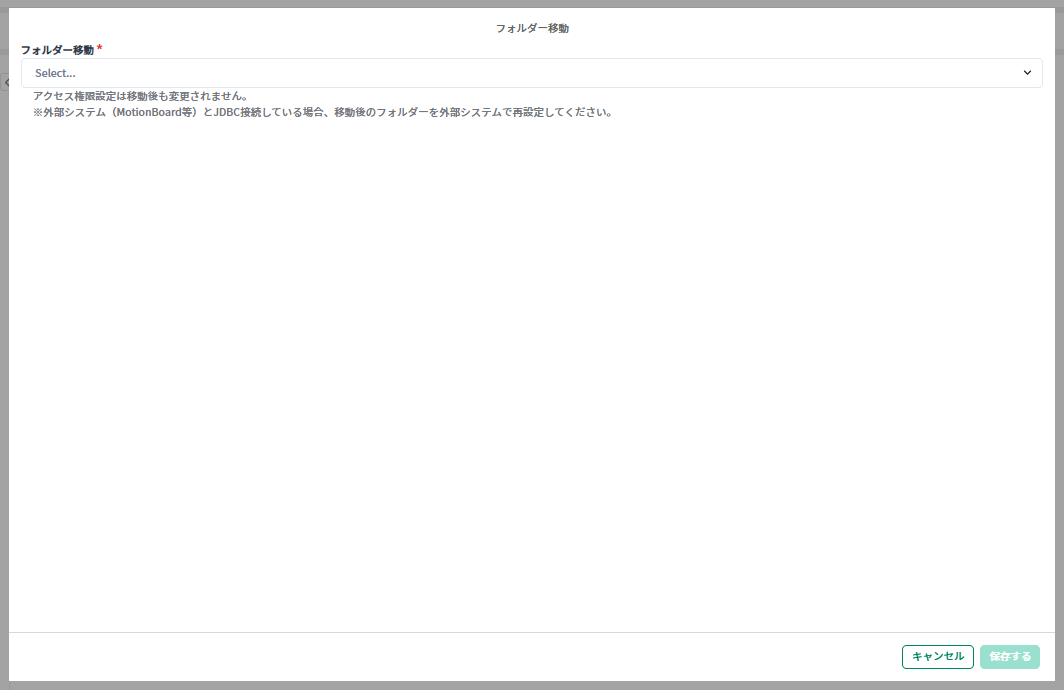1064x690 pixels.
Task: Click the red required asterisk
Action: (x=100, y=49)
